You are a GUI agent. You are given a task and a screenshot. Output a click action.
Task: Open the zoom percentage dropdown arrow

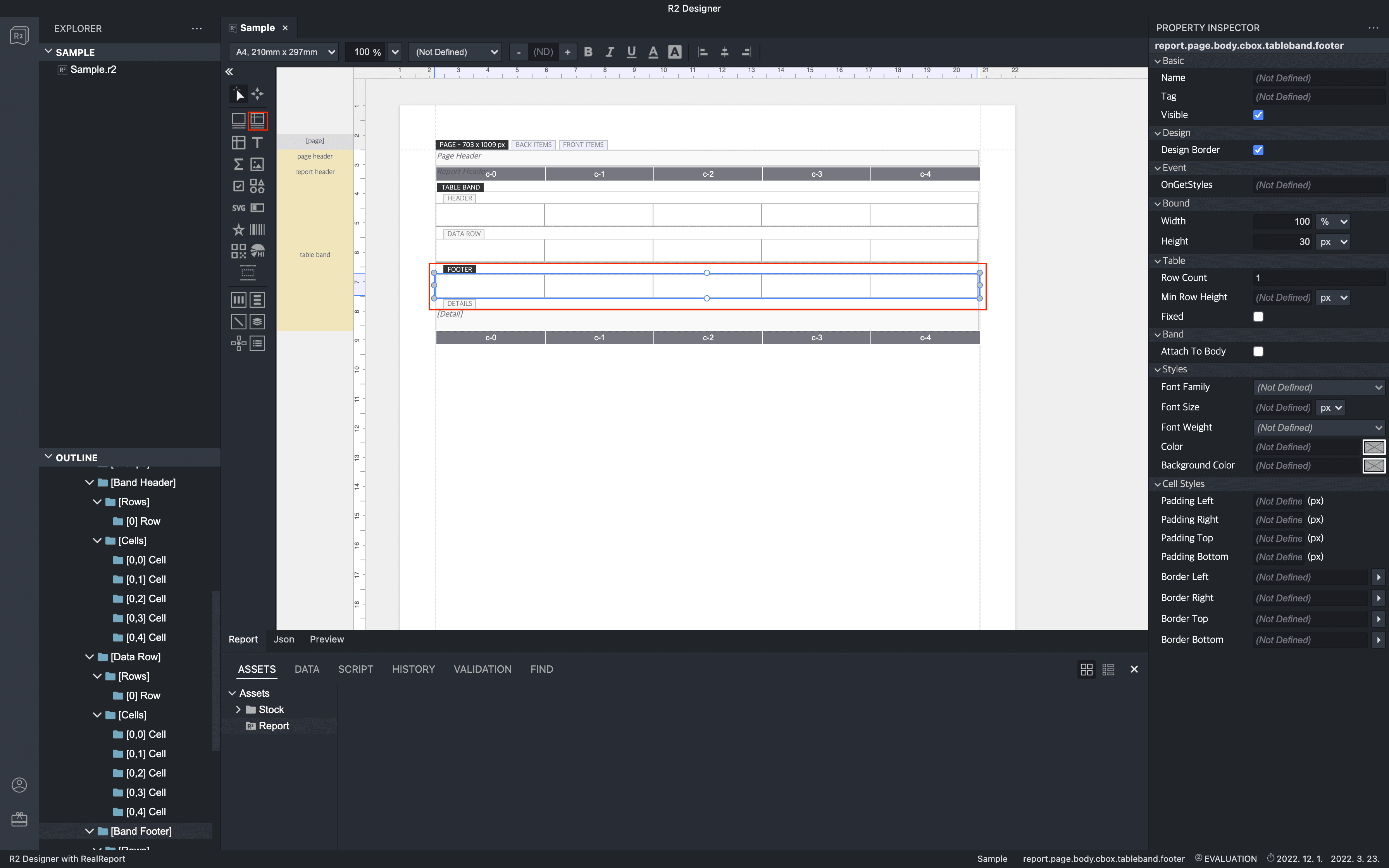395,52
